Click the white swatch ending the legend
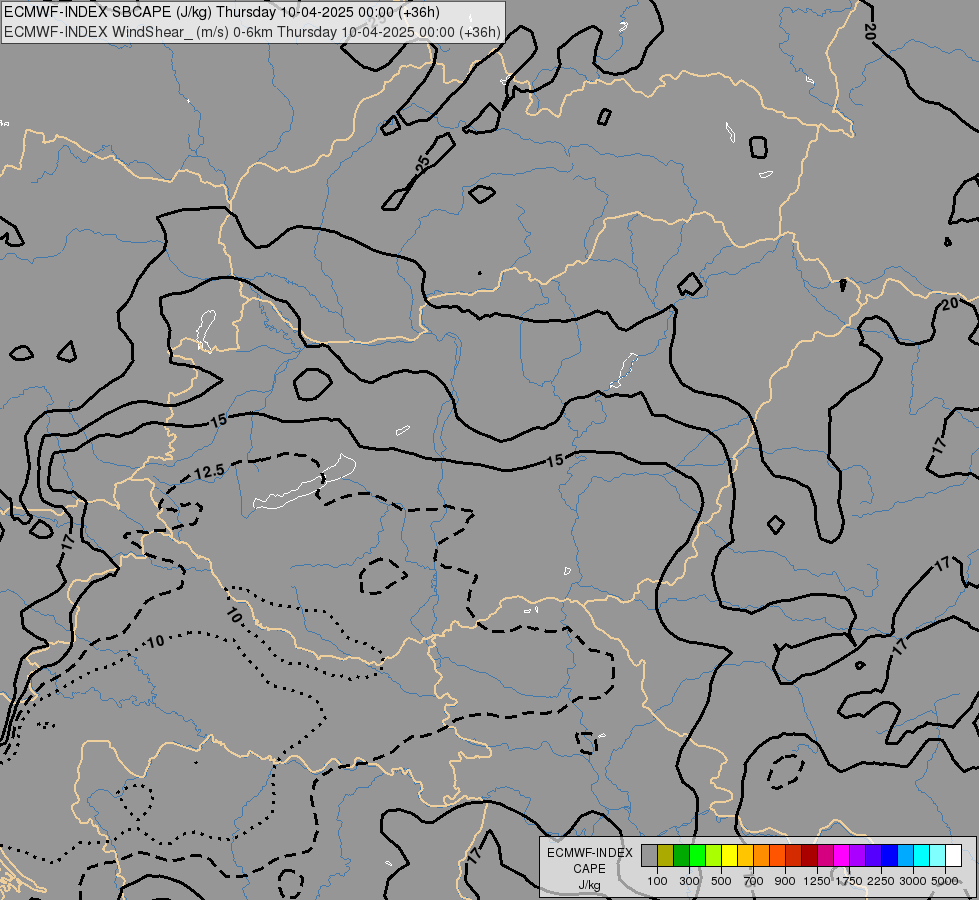Viewport: 979px width, 900px height. tap(953, 855)
